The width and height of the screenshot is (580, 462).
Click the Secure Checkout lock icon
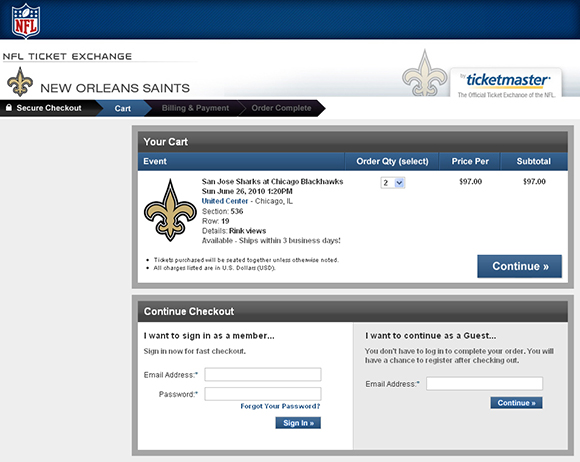(x=9, y=108)
